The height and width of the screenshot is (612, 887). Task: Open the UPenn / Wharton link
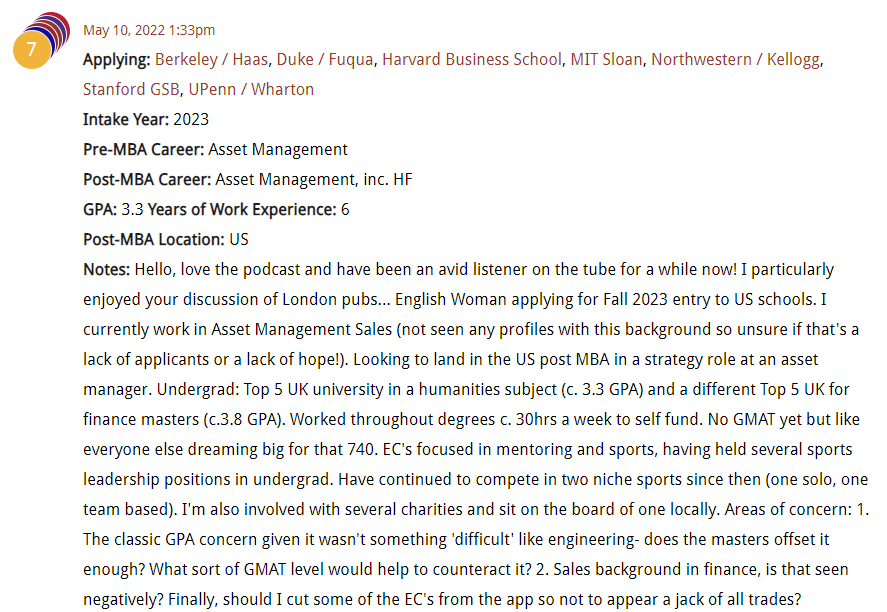[x=251, y=90]
